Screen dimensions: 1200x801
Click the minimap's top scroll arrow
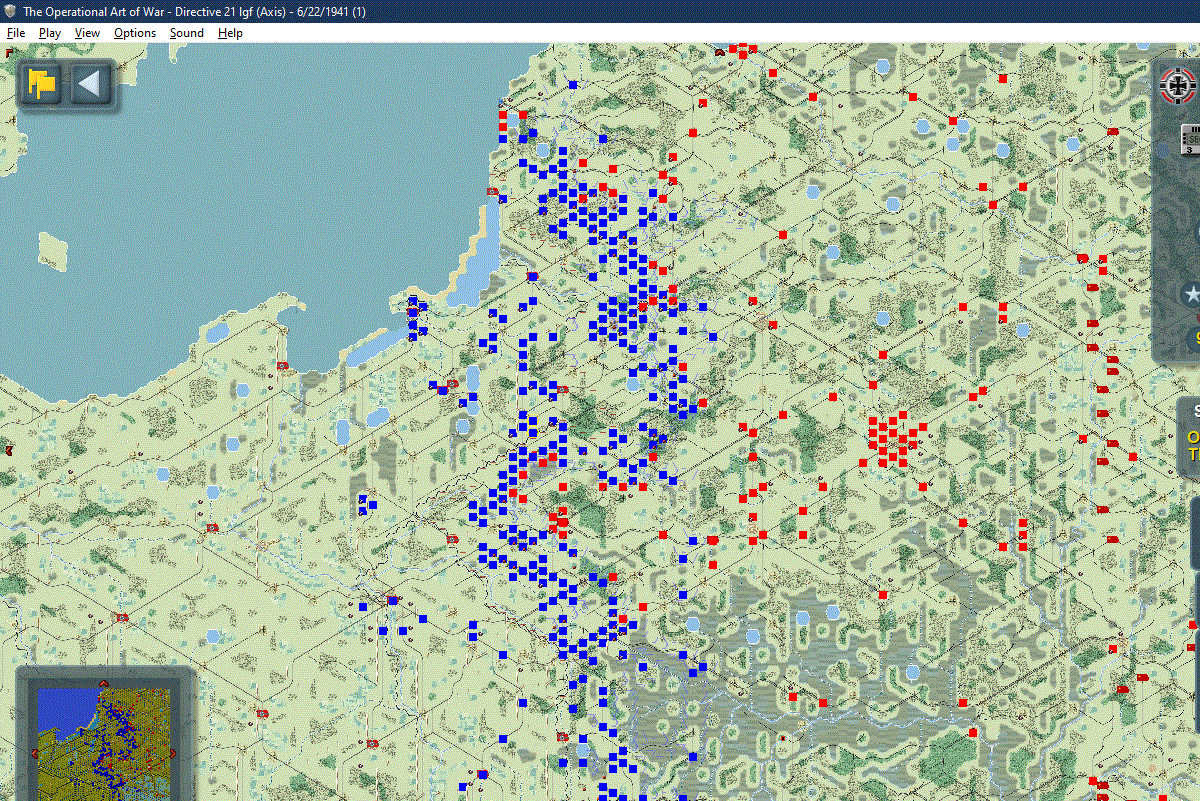pyautogui.click(x=103, y=683)
